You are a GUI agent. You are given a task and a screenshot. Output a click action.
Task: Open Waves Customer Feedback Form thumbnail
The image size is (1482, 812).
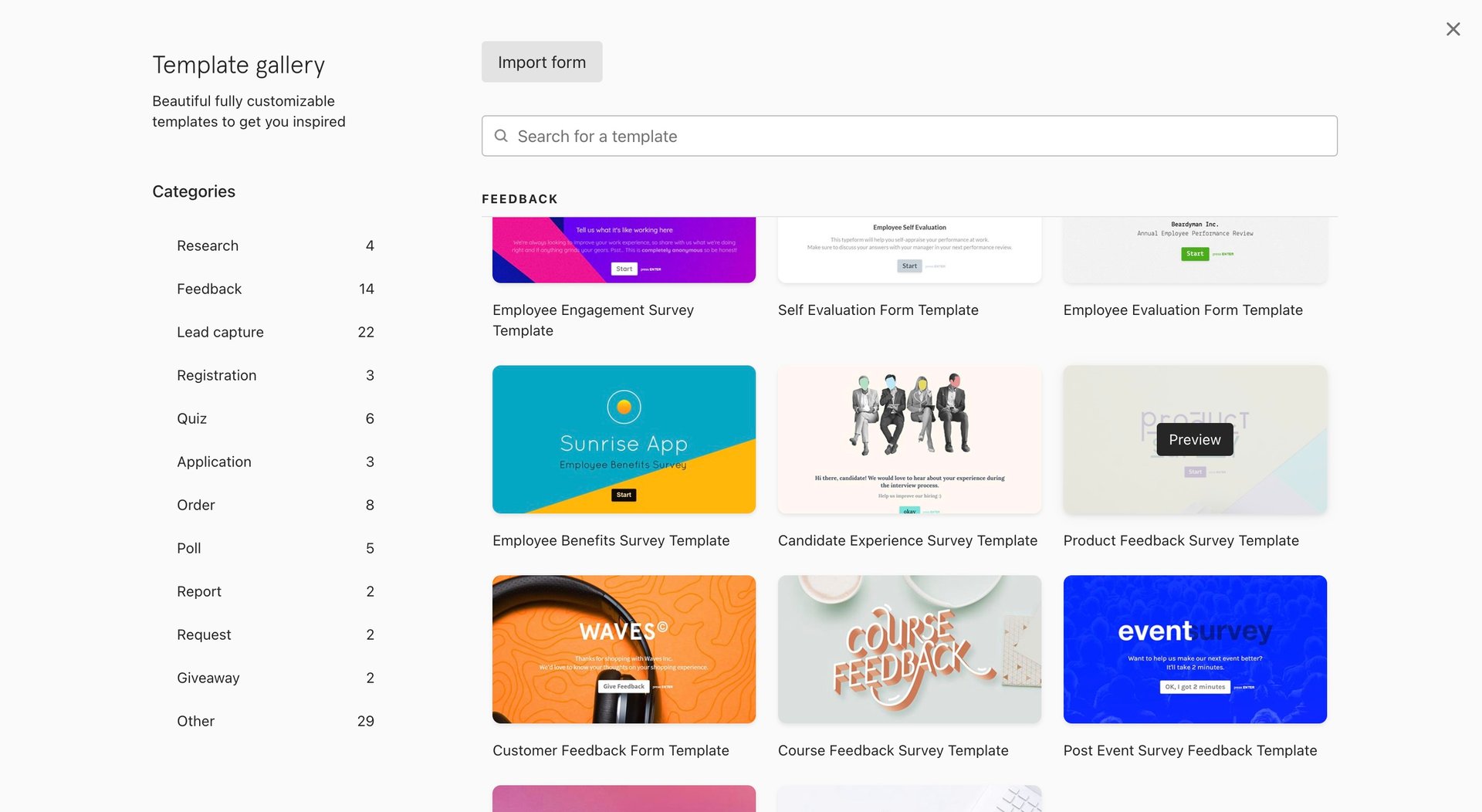tap(624, 649)
